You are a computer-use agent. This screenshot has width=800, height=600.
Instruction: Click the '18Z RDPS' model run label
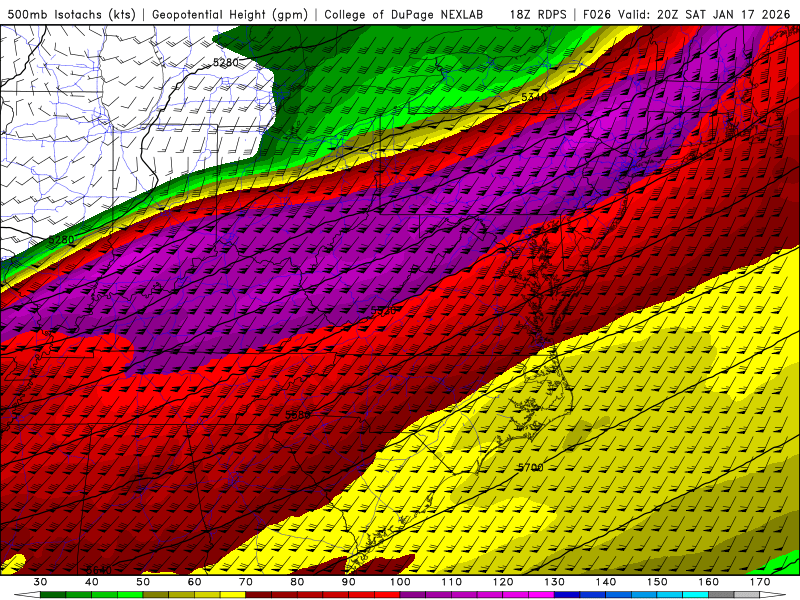538,14
